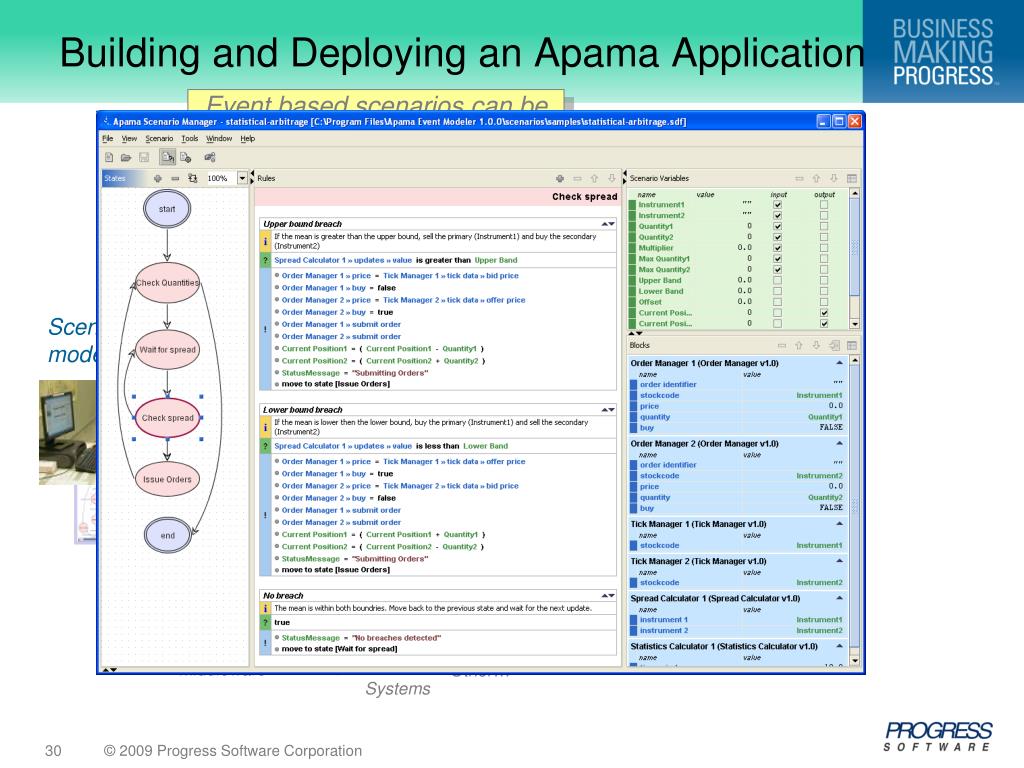Check output checkbox for Quantity2
This screenshot has width=1024, height=768.
824,237
